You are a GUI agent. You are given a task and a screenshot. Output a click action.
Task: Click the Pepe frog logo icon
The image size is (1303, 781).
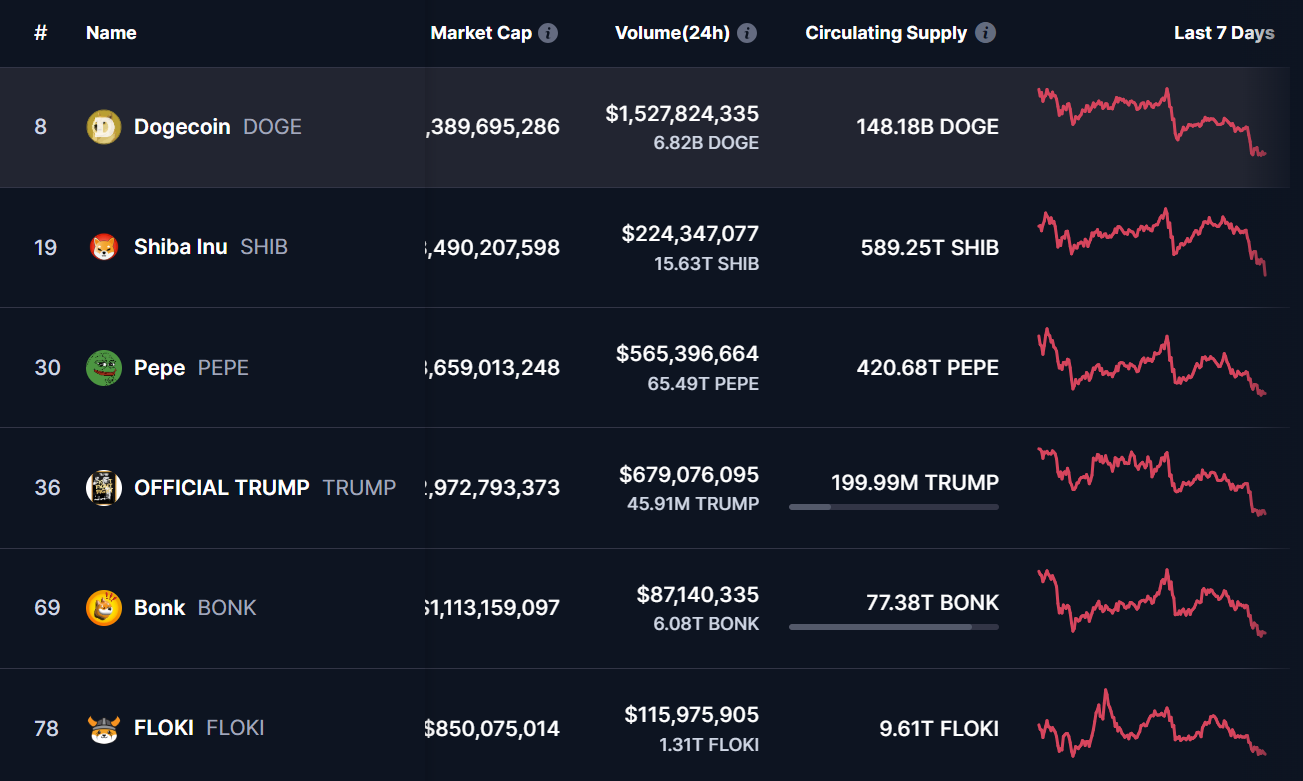coord(104,368)
